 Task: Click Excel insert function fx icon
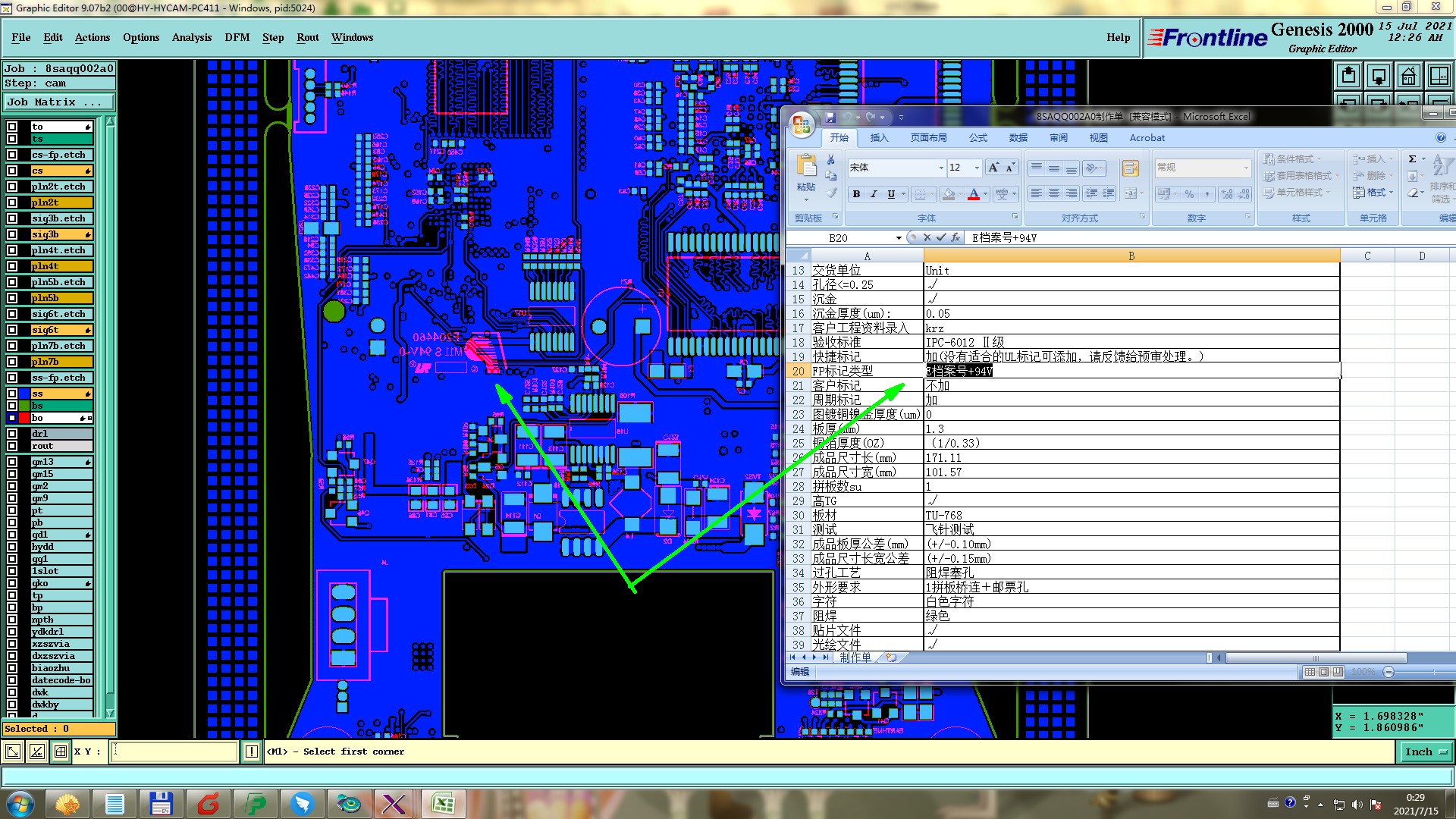[x=955, y=237]
